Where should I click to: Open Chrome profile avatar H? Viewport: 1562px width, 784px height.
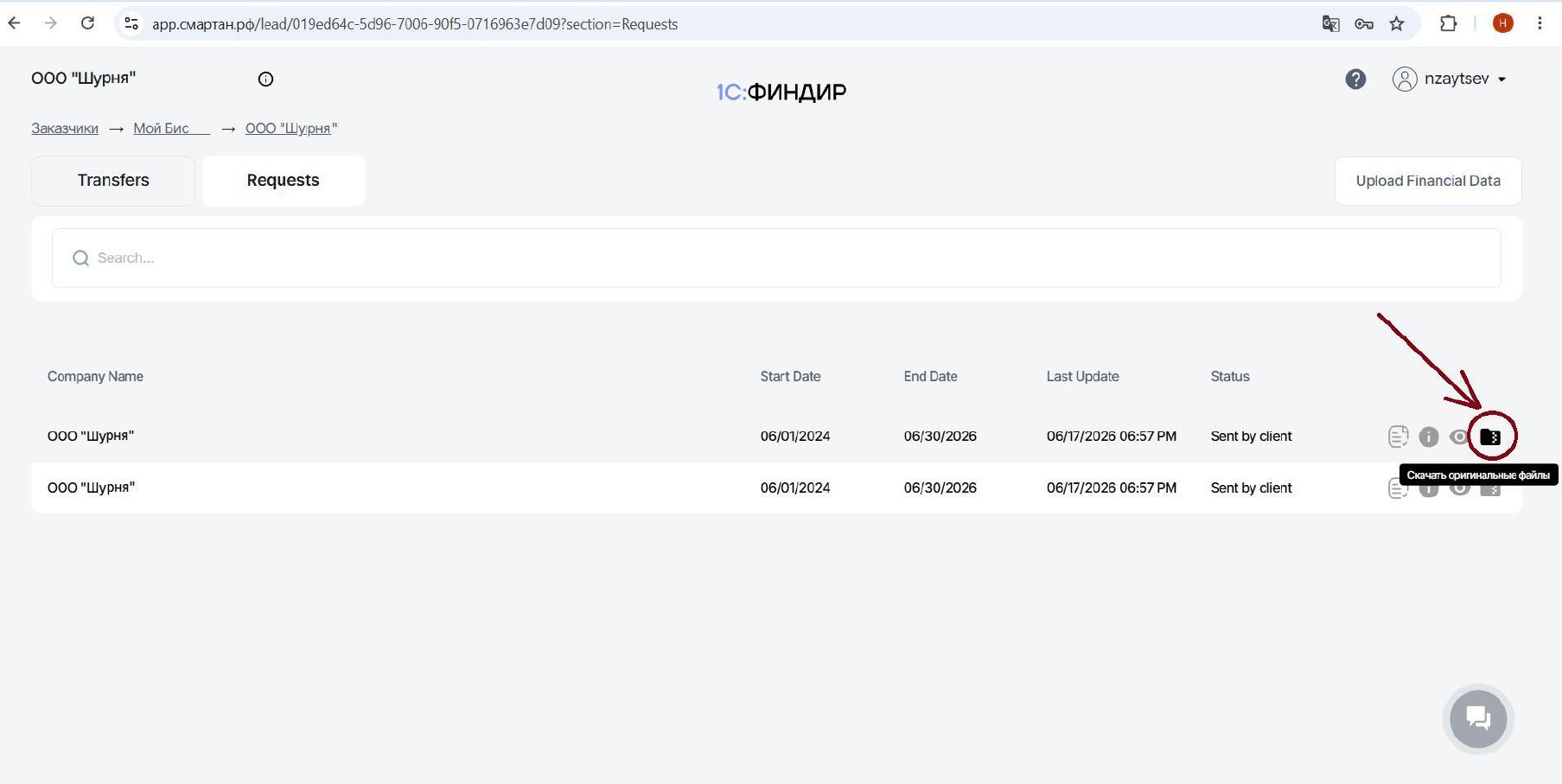point(1503,23)
